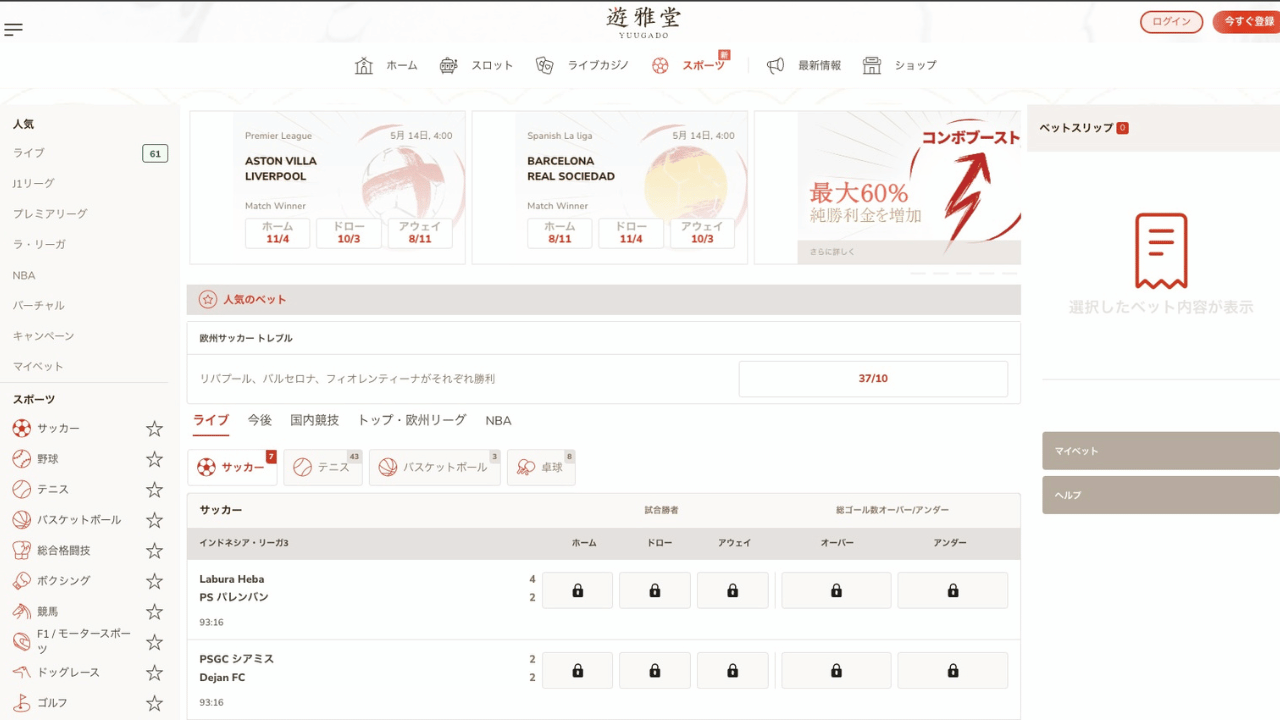Open the マイベット panel button
1280x720 pixels.
point(1161,451)
